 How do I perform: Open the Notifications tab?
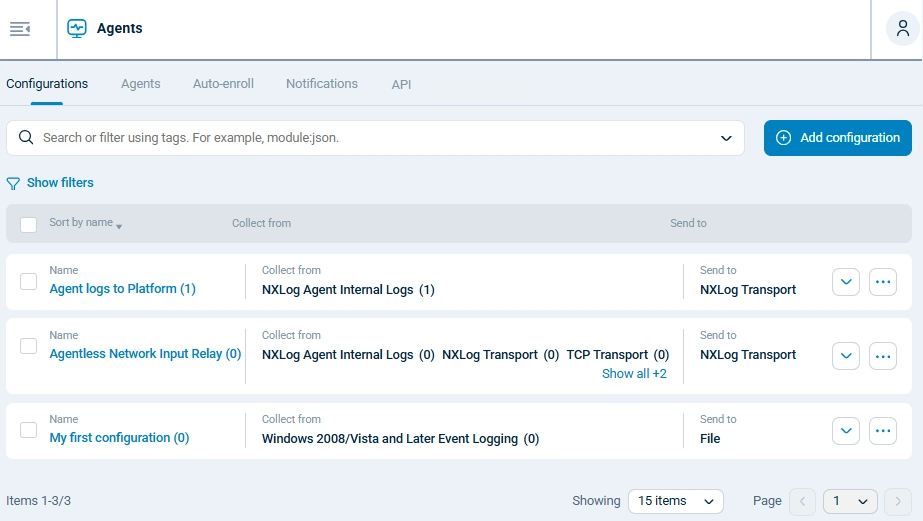point(321,84)
